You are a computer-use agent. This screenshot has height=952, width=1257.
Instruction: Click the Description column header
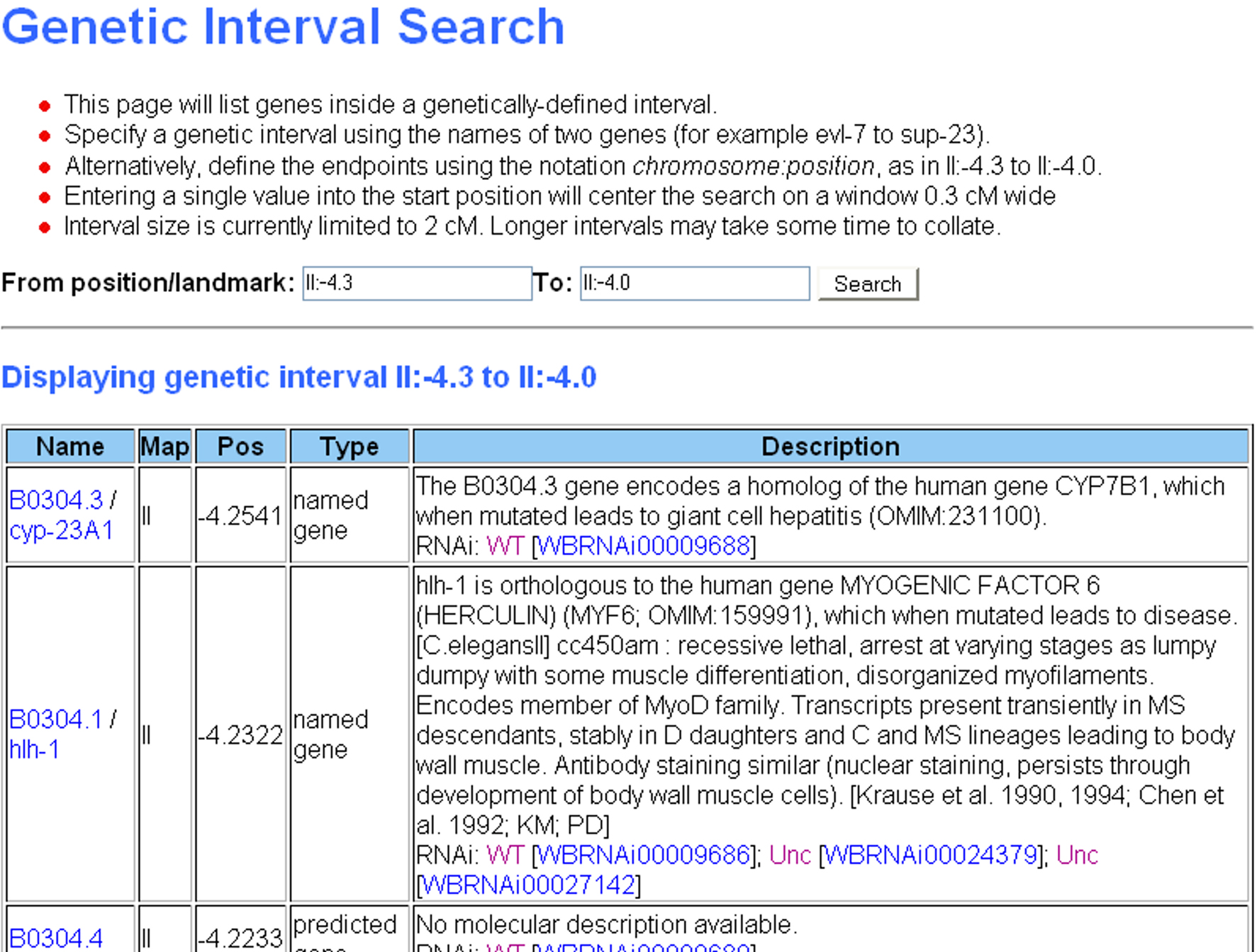tap(831, 447)
